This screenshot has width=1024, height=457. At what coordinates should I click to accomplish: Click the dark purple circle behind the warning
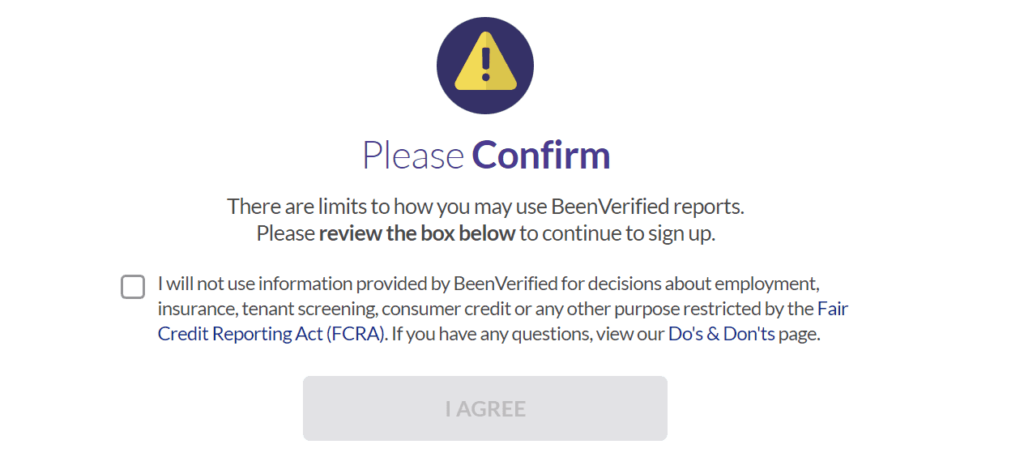(x=485, y=65)
